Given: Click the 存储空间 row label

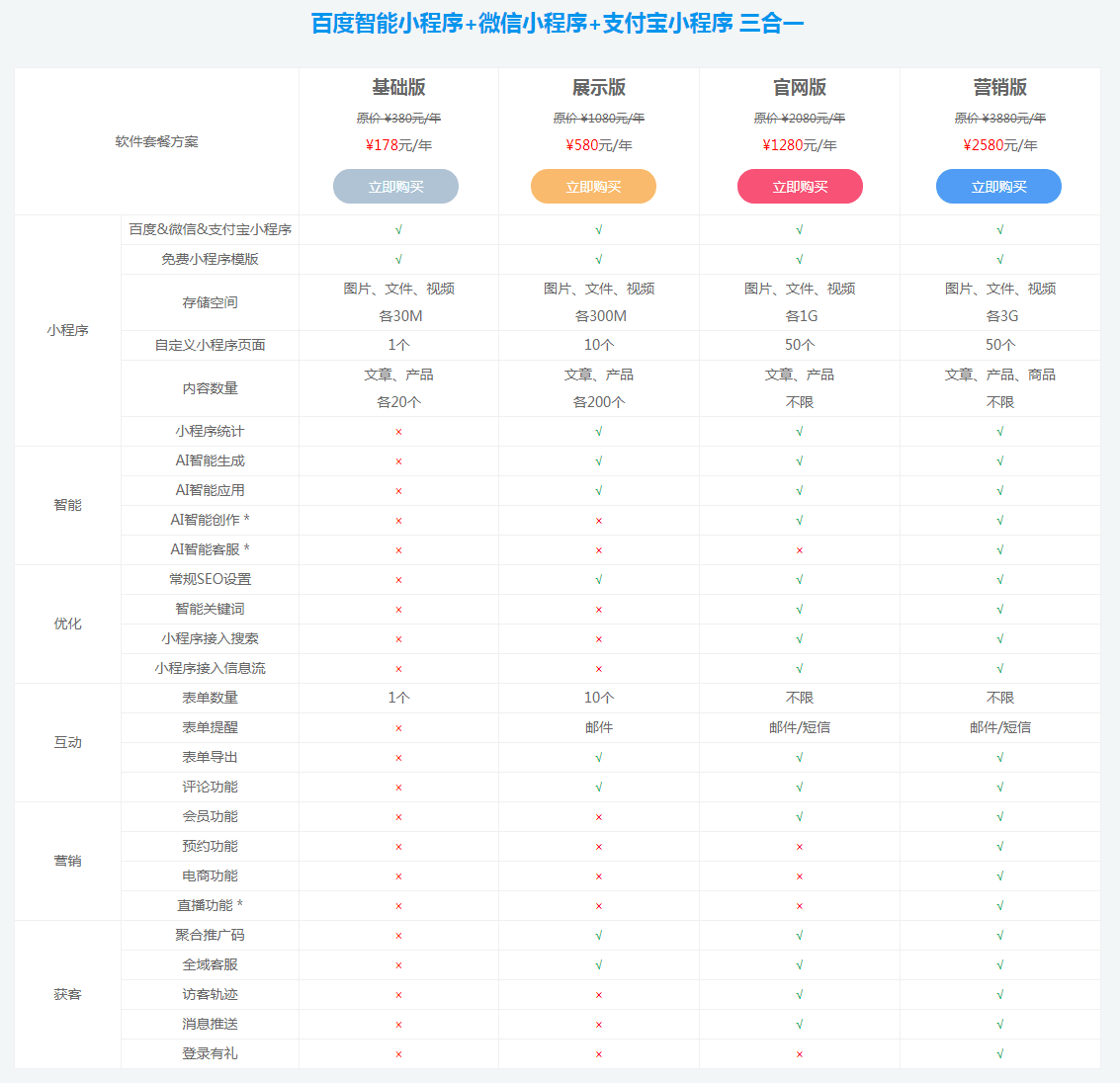Looking at the screenshot, I should (210, 302).
